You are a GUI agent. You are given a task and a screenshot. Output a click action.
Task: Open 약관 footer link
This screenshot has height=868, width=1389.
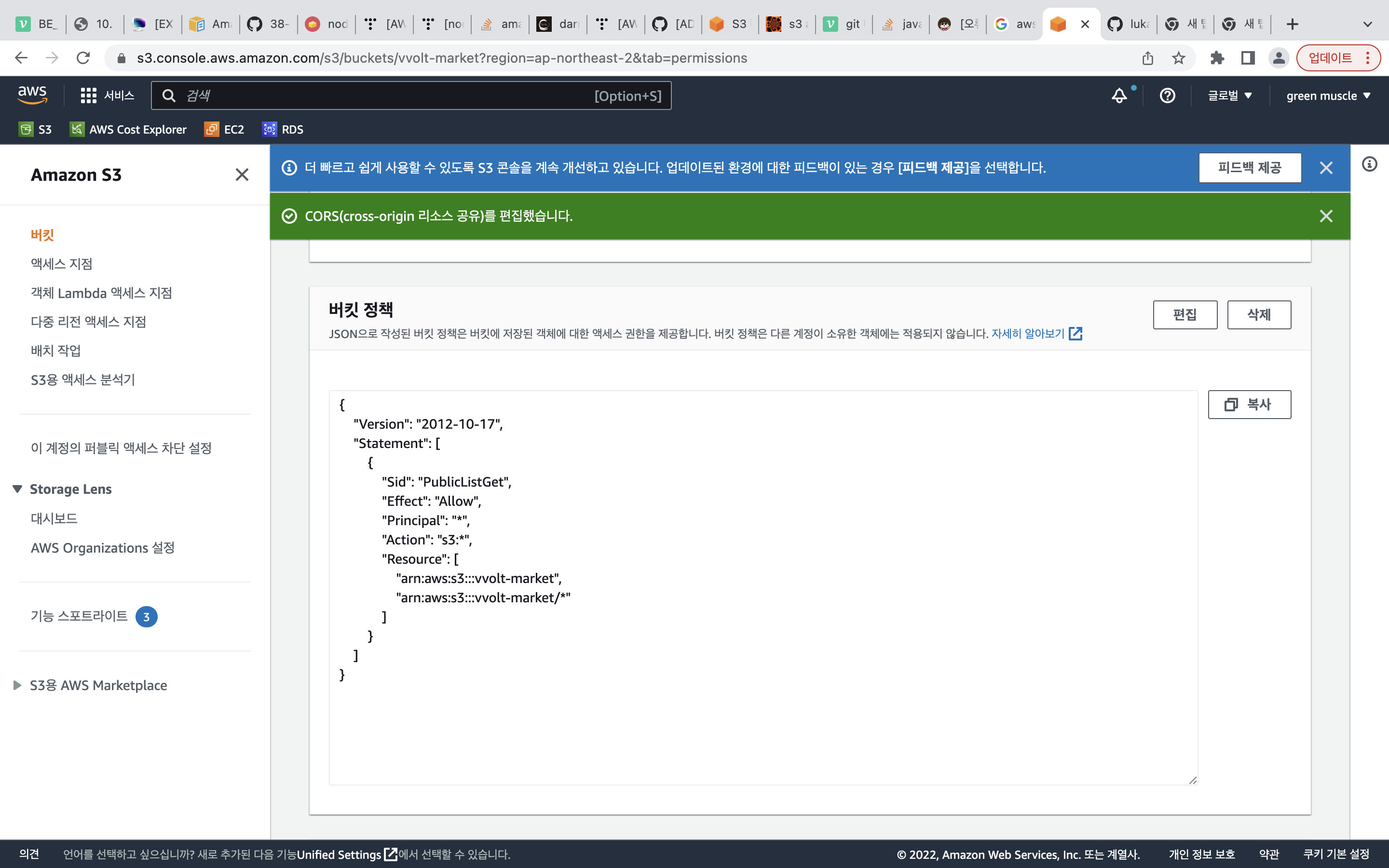[x=1268, y=854]
